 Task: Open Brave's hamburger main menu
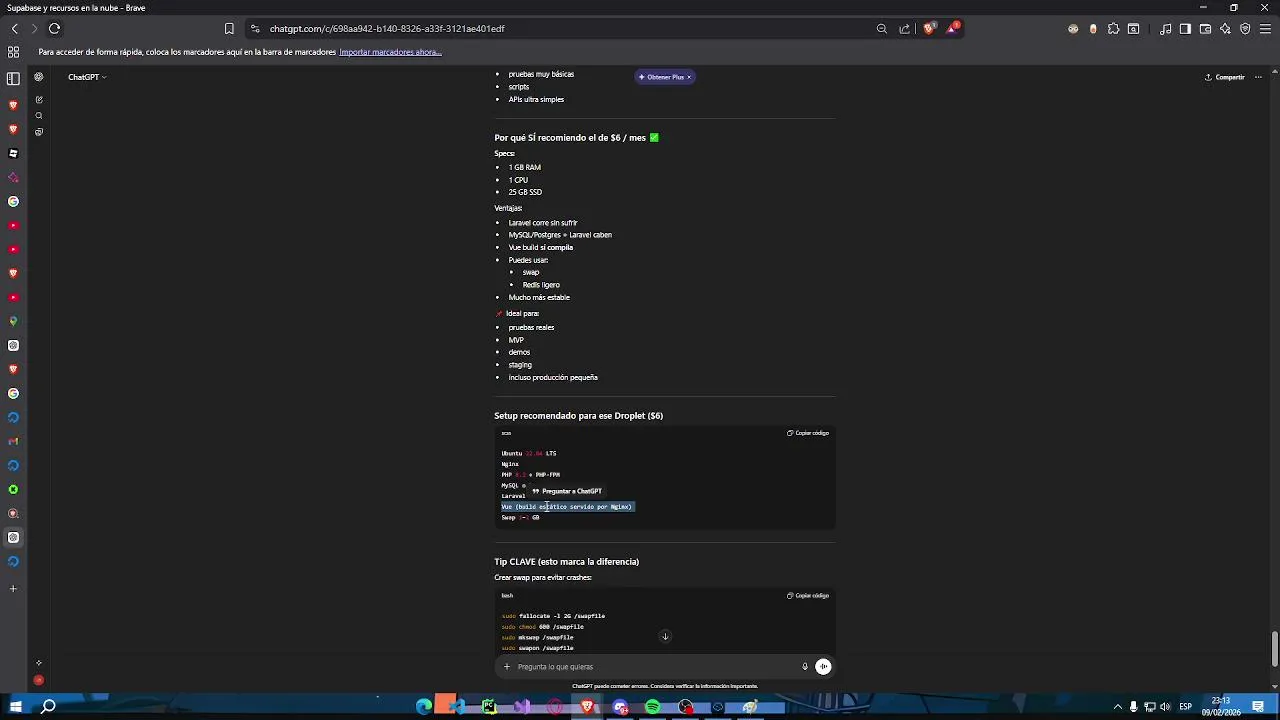(x=1265, y=29)
